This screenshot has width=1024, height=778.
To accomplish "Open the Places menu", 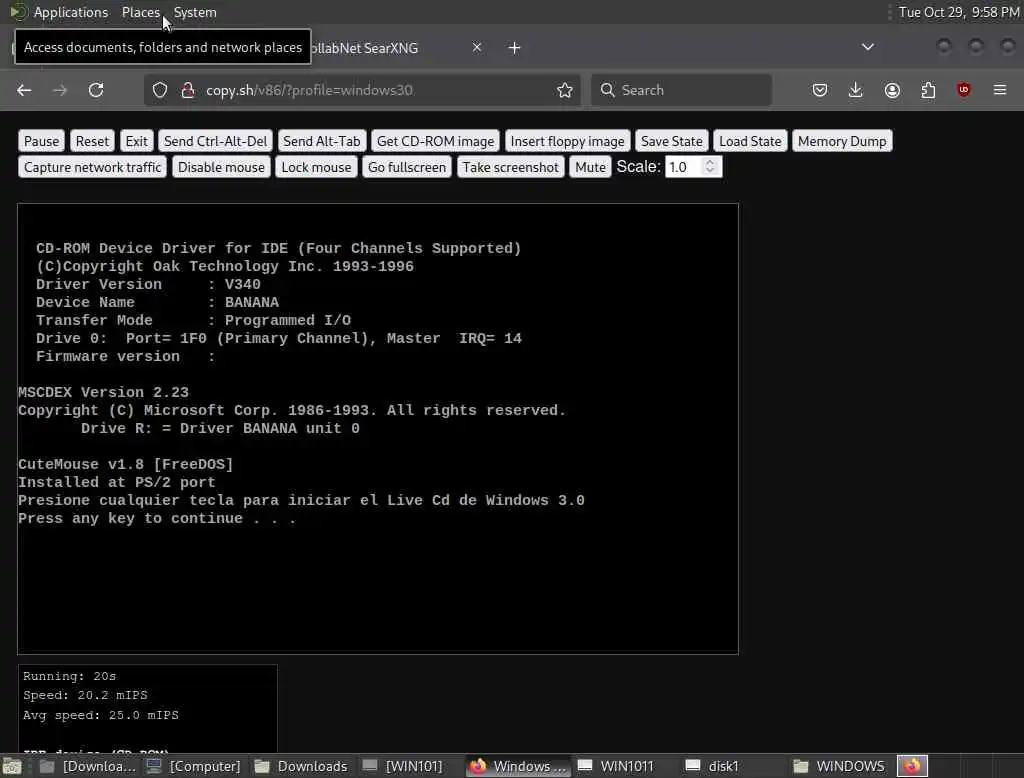I will click(140, 12).
